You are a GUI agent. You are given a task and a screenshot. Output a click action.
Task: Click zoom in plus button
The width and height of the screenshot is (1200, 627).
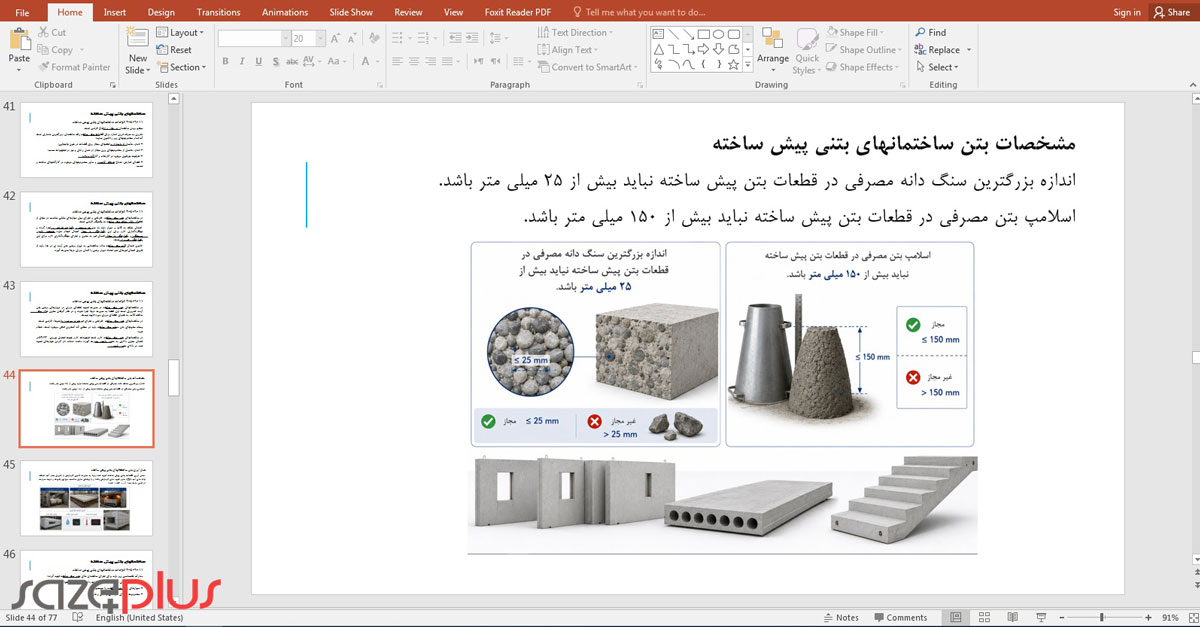[x=1148, y=617]
